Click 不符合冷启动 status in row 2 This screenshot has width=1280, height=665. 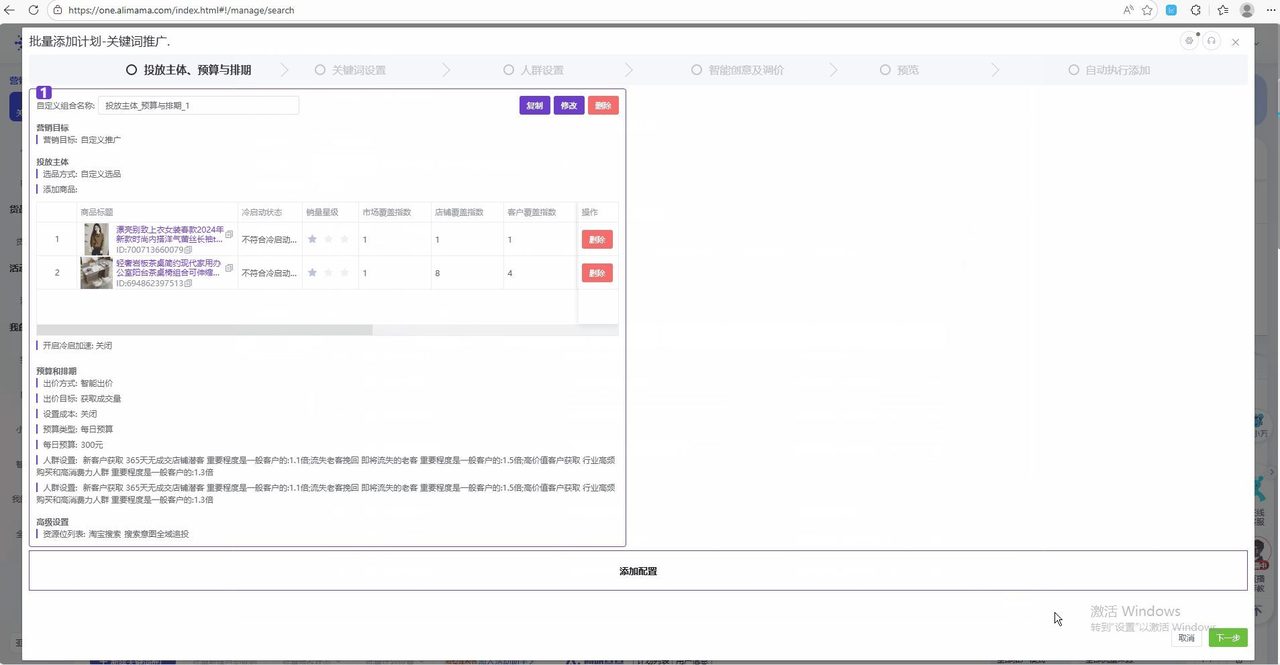[x=269, y=273]
